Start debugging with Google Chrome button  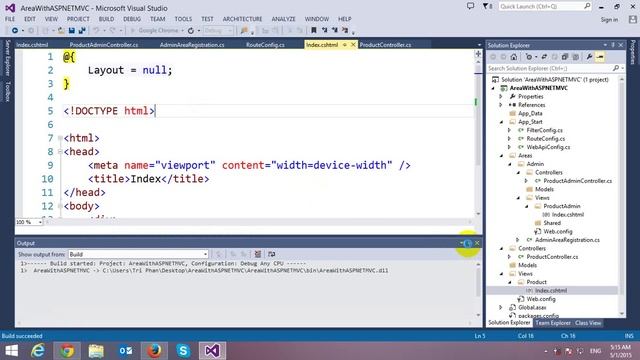tap(155, 31)
